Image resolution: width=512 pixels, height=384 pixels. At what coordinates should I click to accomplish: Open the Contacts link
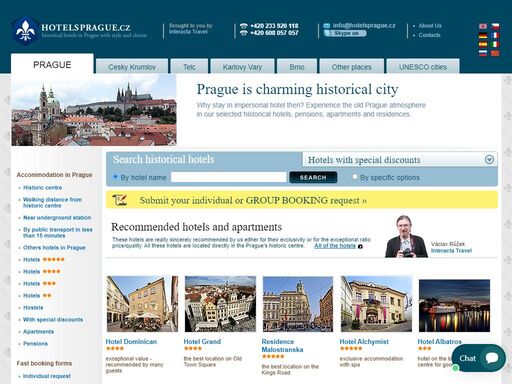[429, 35]
